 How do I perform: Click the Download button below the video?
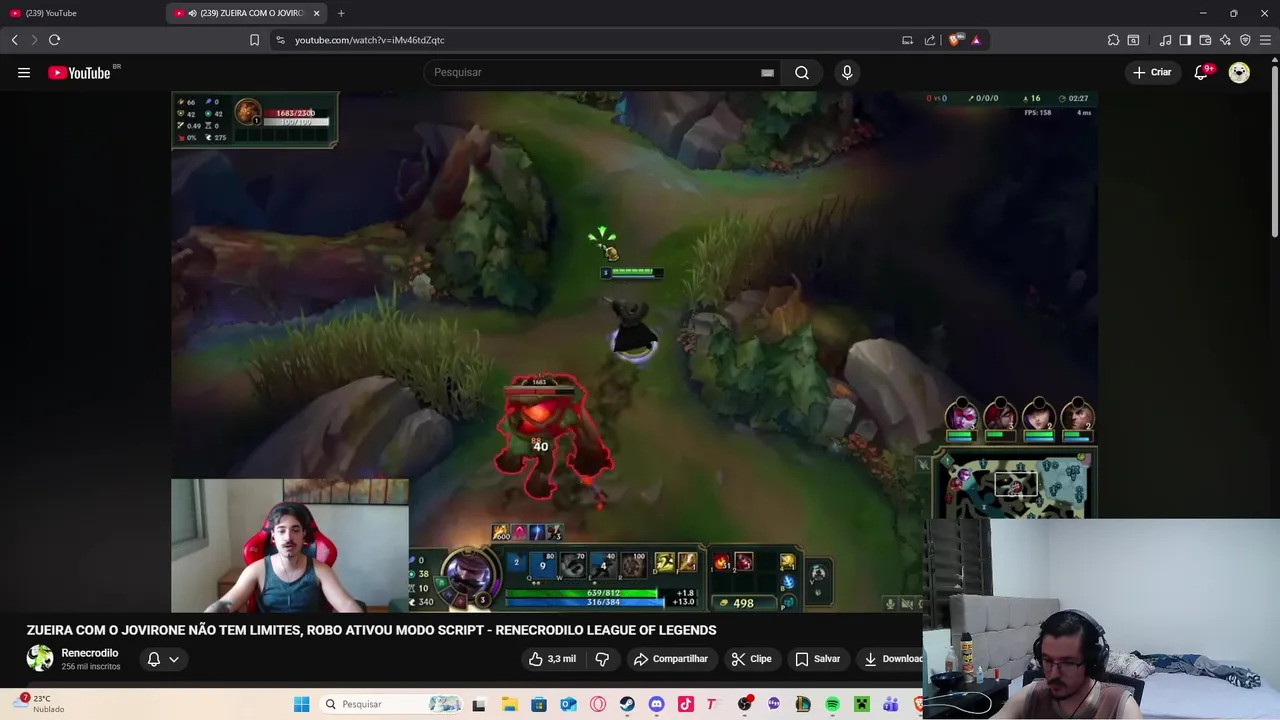[x=892, y=659]
